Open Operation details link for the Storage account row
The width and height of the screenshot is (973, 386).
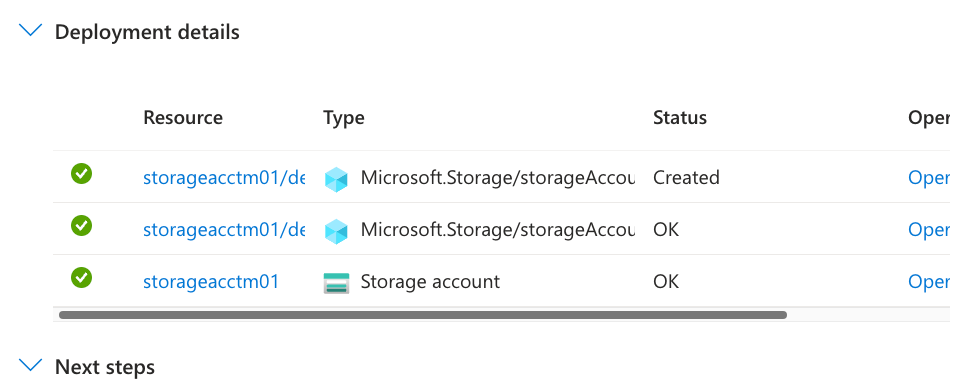(x=928, y=282)
